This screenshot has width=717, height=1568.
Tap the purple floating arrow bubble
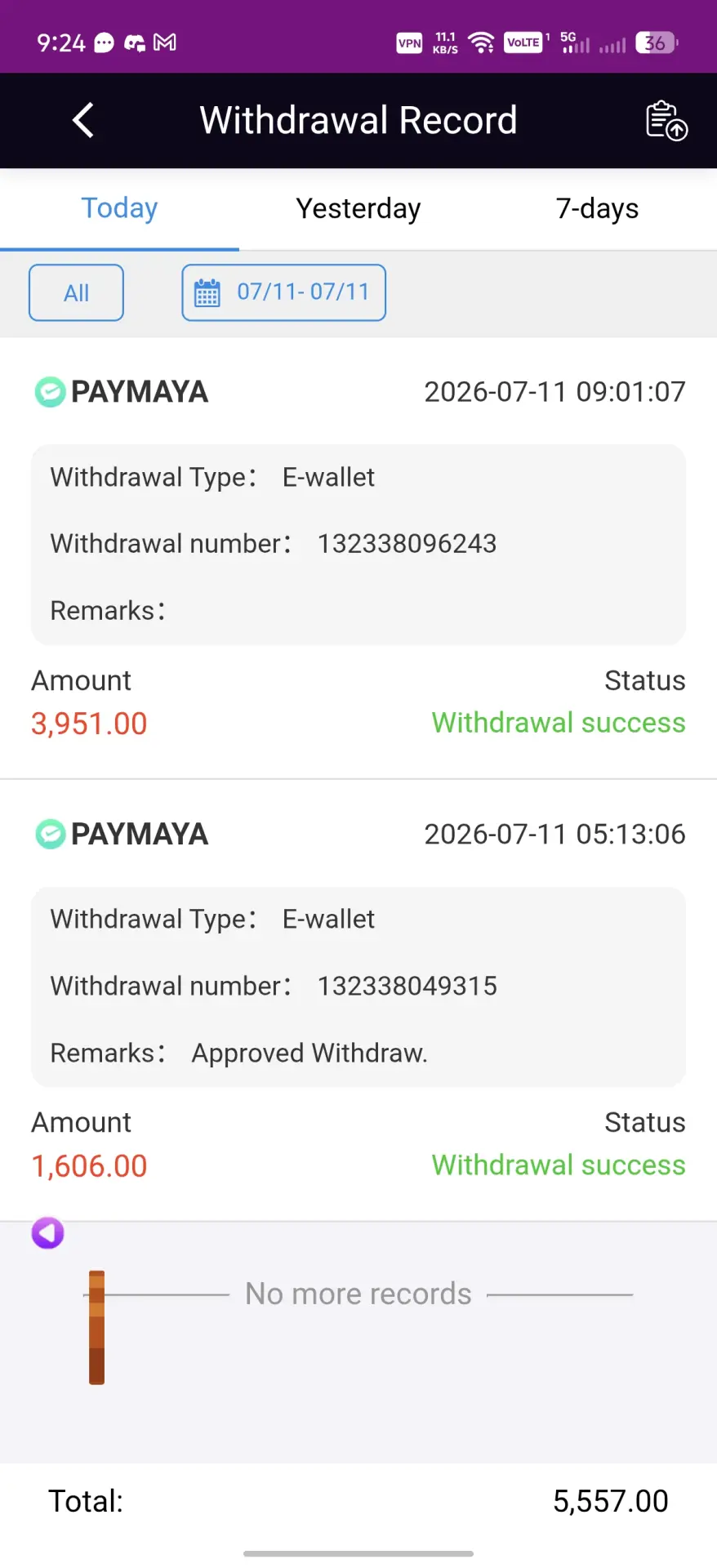47,1233
